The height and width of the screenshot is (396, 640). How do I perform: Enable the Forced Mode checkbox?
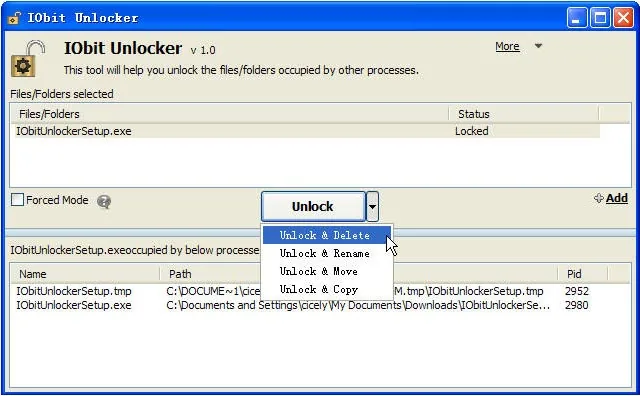point(17,200)
